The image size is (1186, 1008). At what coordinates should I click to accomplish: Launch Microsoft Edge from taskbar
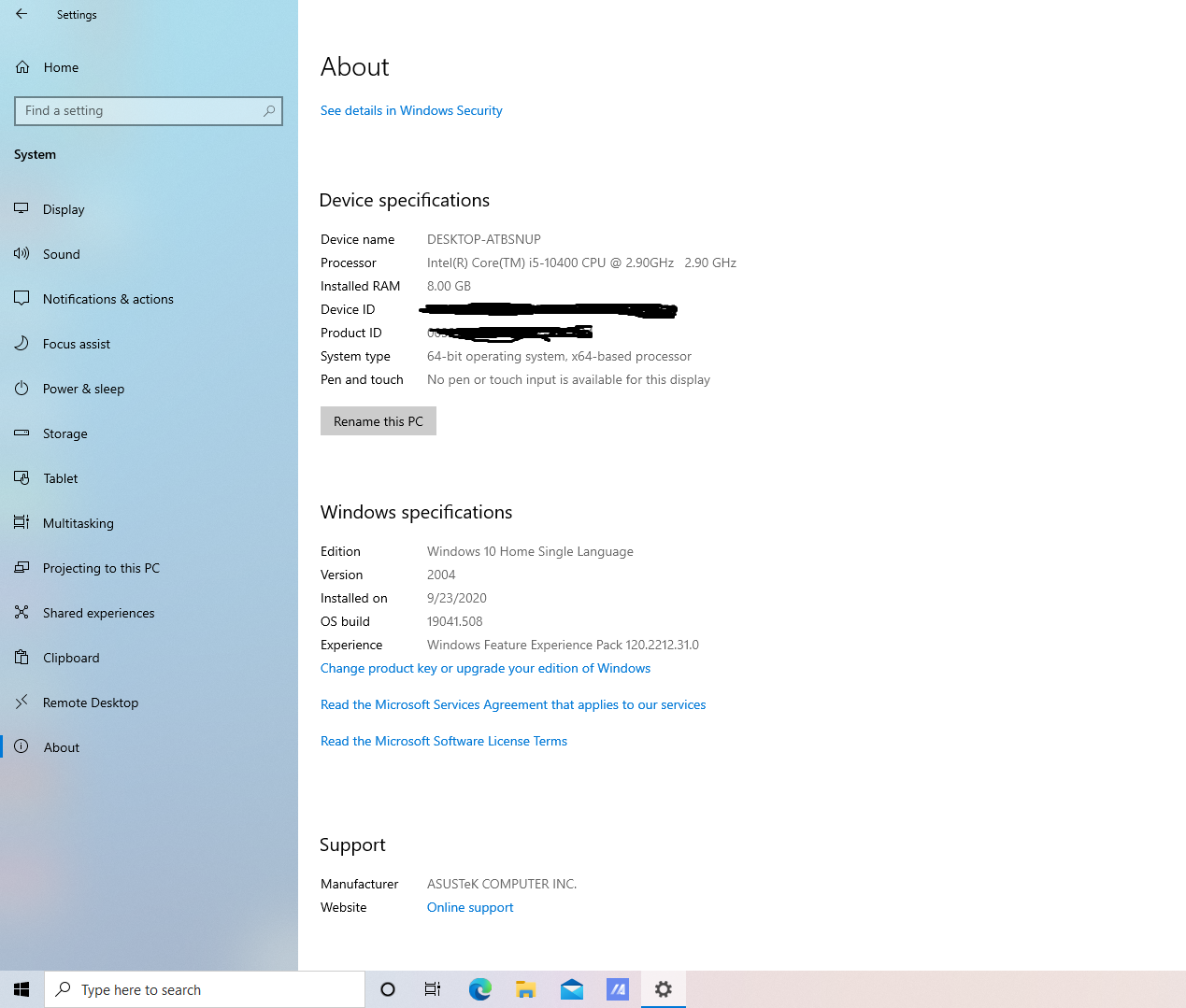pyautogui.click(x=479, y=989)
